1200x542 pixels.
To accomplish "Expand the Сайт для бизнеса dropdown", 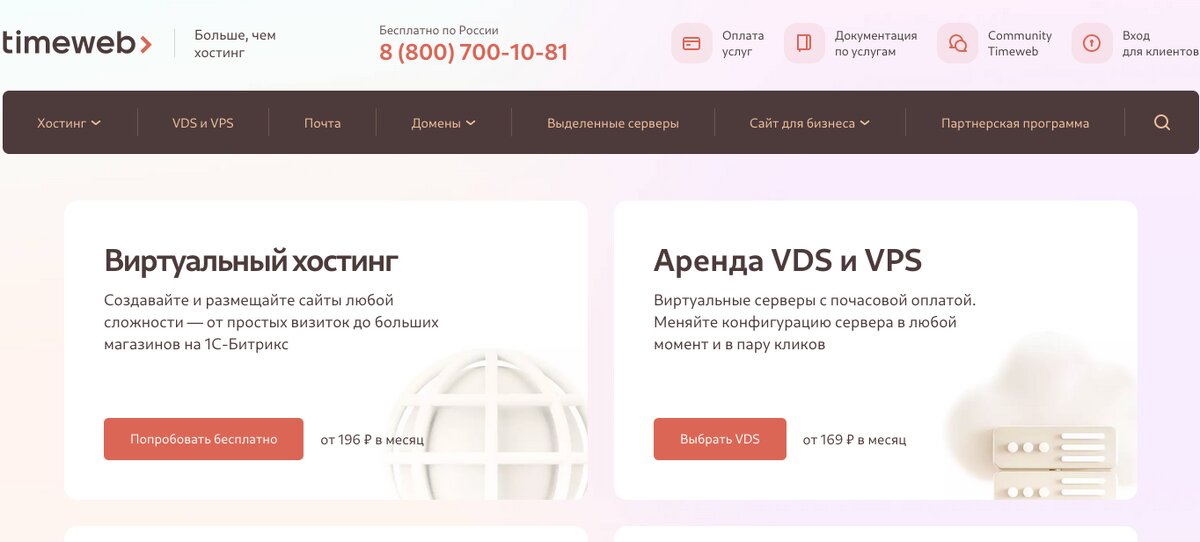I will (x=809, y=123).
